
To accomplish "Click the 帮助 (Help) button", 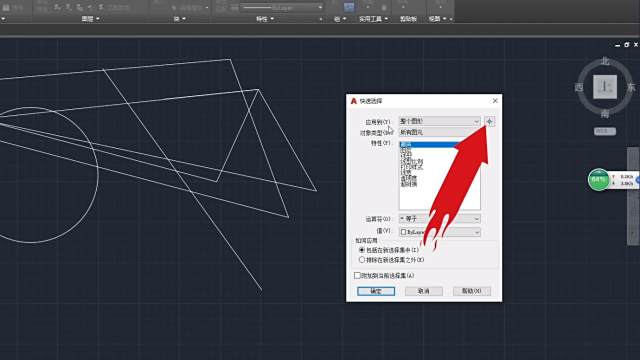I will (x=471, y=291).
